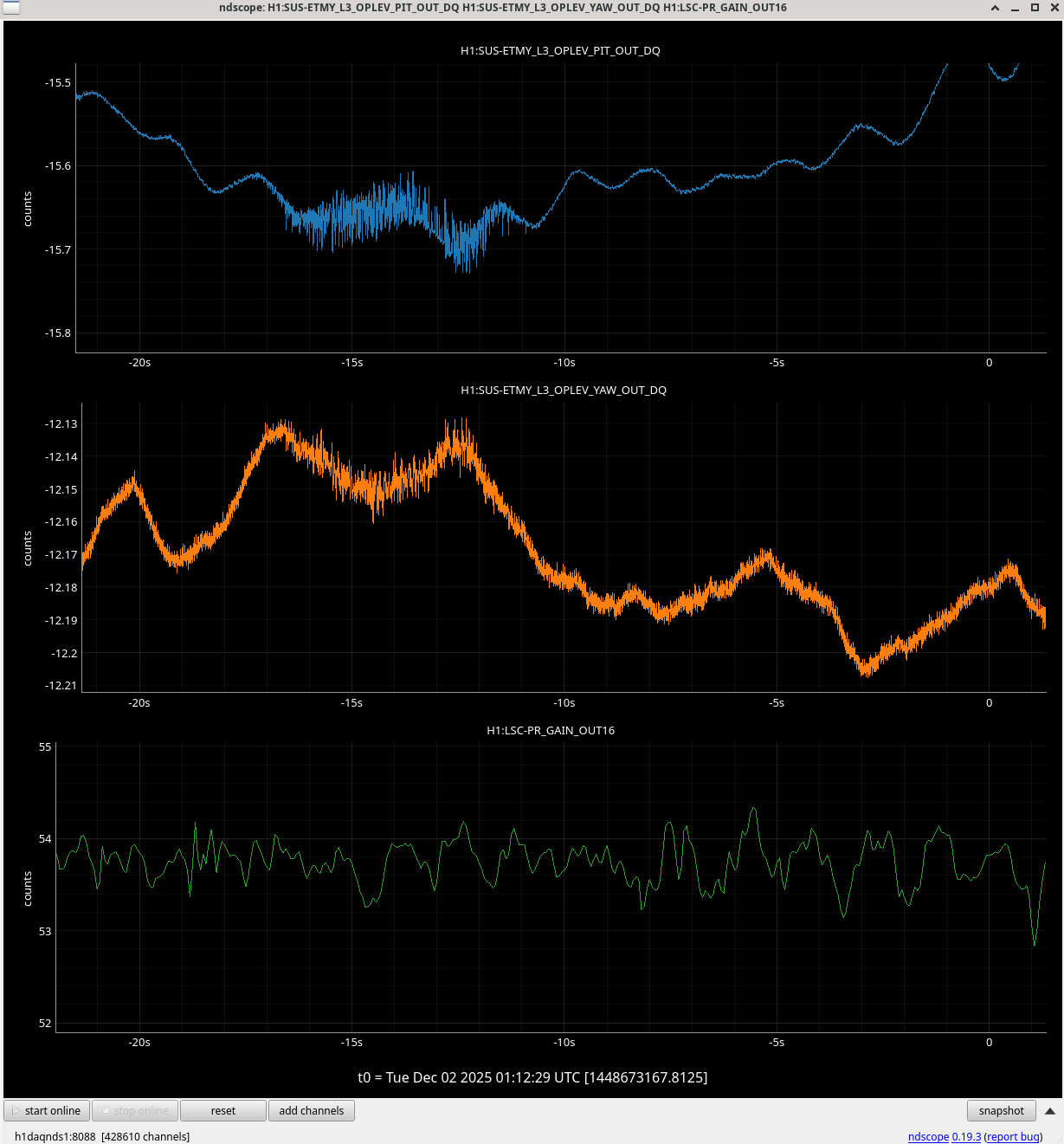Viewport: 1064px width, 1144px height.
Task: Open the ndscope hyperlink in status bar
Action: click(928, 1136)
